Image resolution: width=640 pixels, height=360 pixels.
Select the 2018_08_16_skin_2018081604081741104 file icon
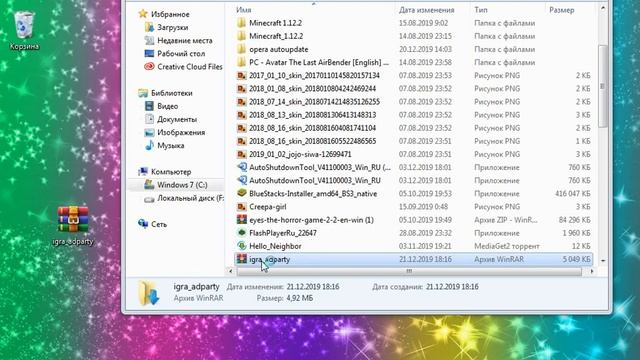click(x=242, y=128)
